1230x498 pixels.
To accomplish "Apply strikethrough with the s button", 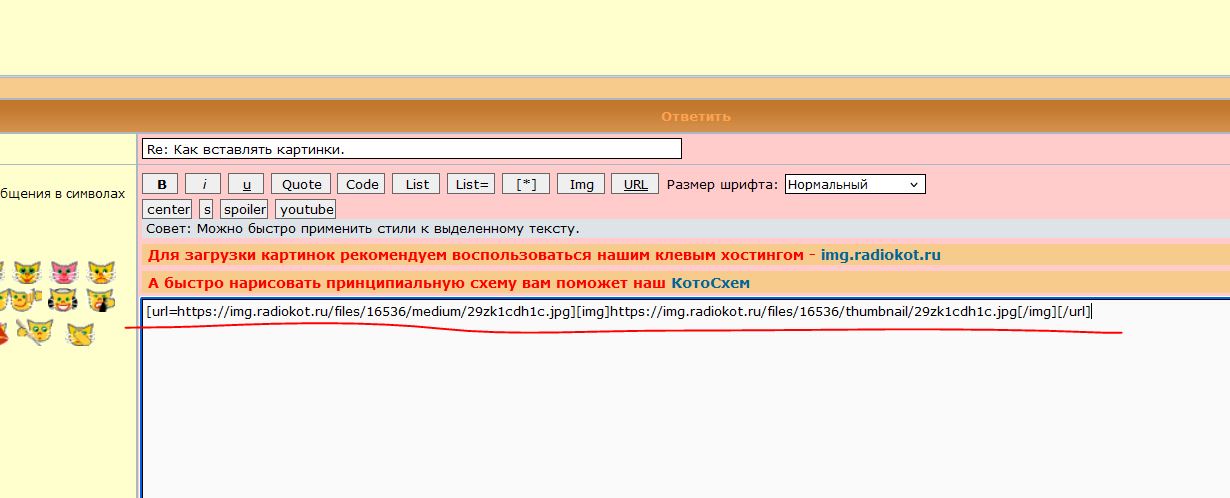I will click(x=206, y=209).
